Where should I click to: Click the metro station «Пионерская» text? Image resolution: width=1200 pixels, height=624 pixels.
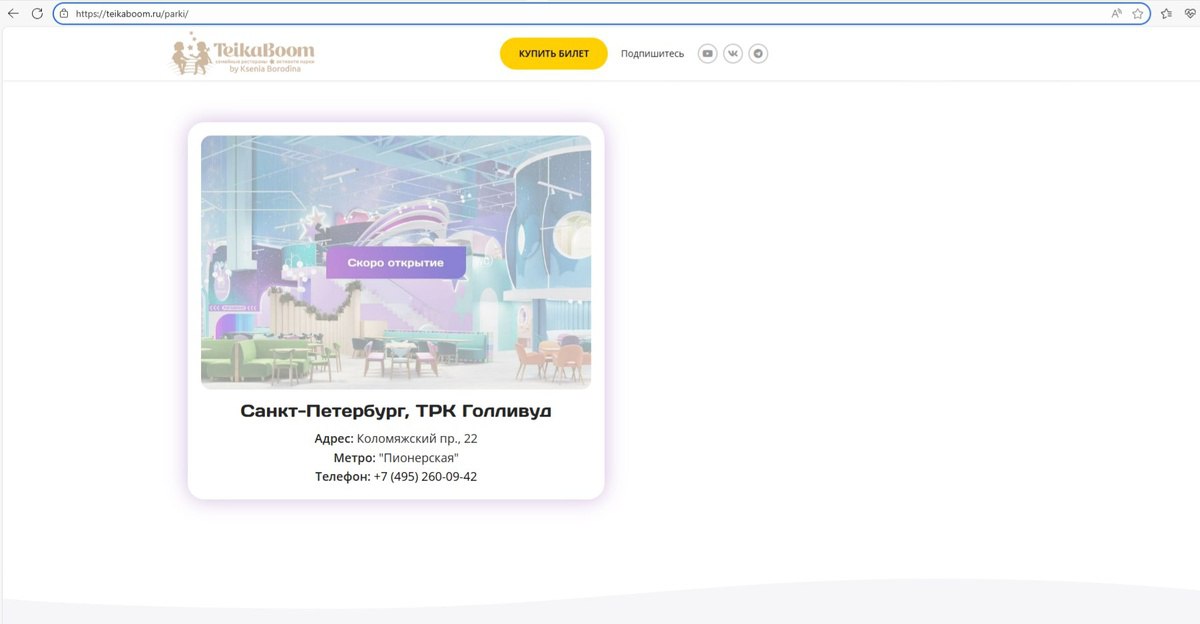click(x=418, y=458)
